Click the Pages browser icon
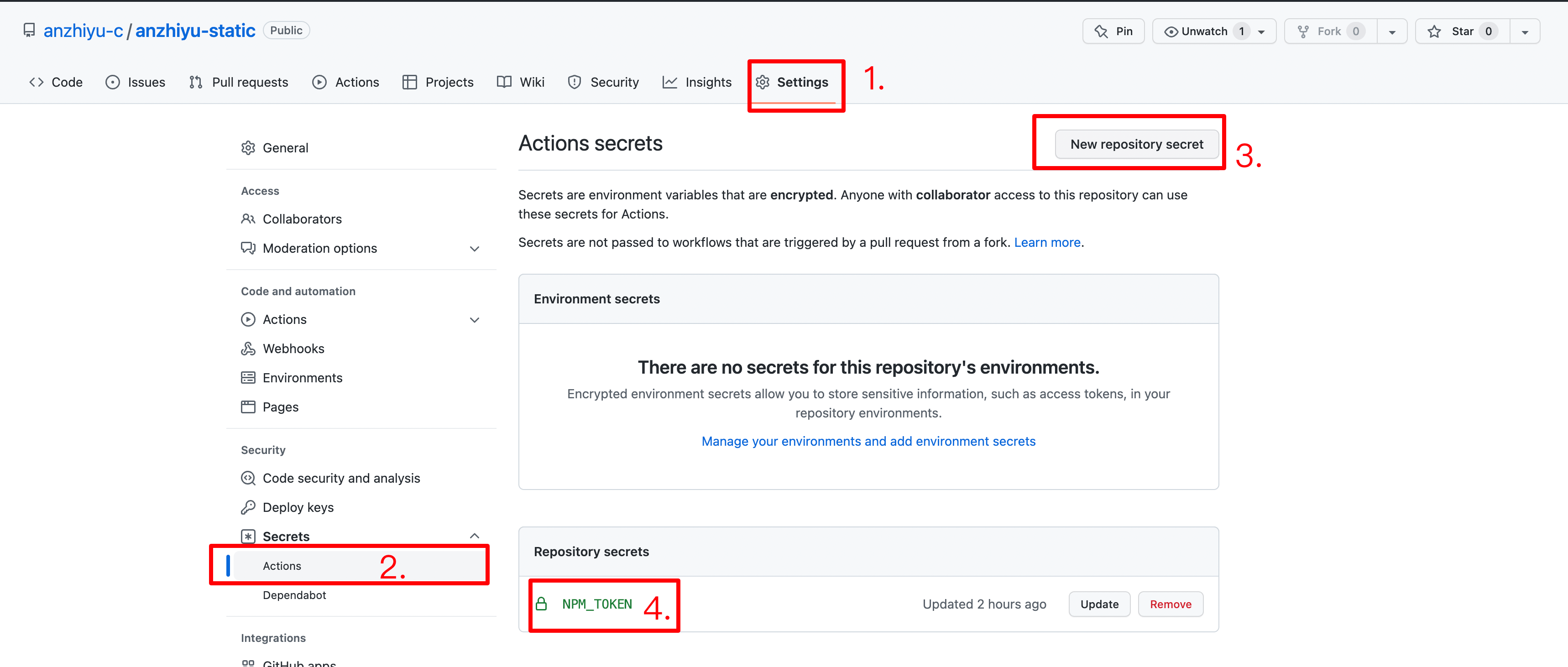 (x=248, y=407)
